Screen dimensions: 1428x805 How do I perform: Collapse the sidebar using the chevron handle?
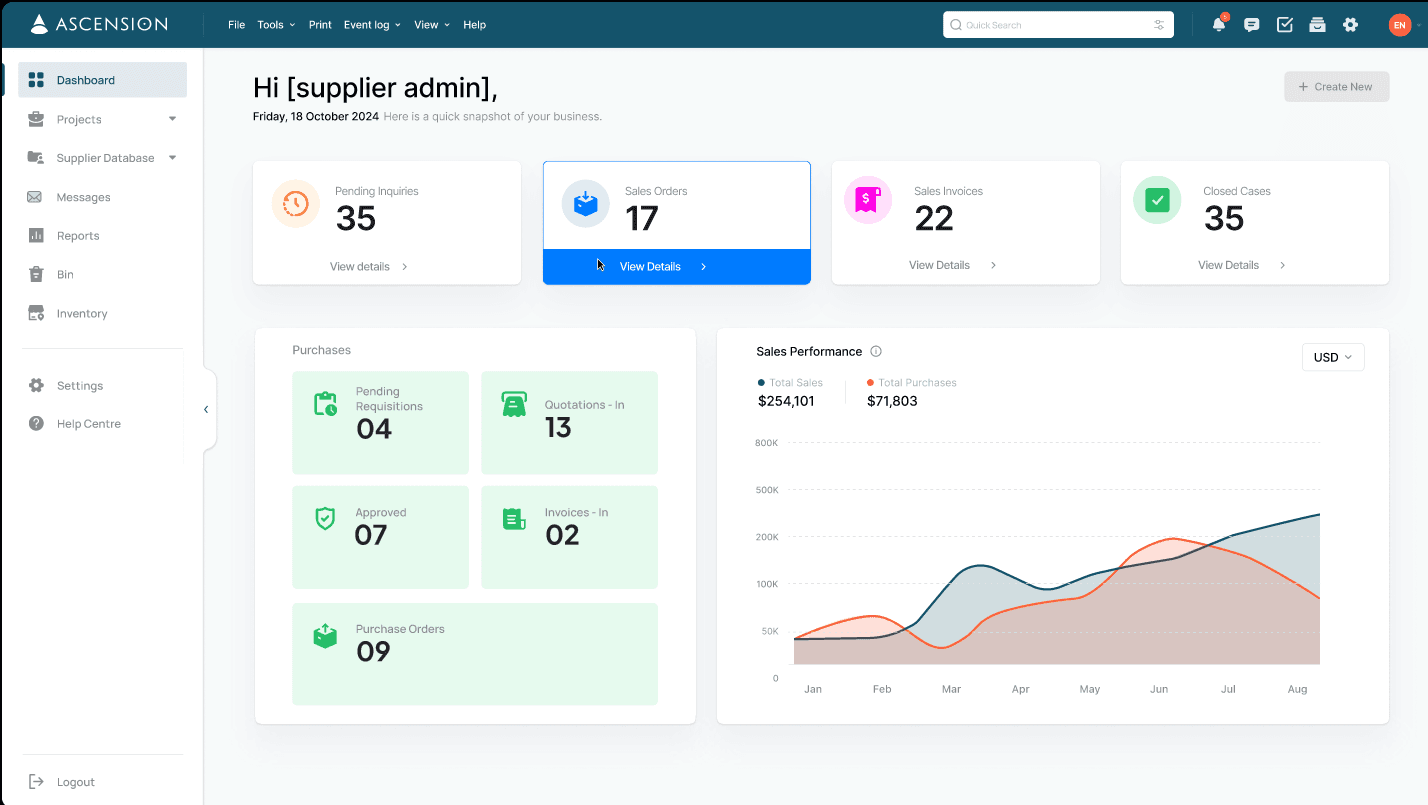[206, 408]
